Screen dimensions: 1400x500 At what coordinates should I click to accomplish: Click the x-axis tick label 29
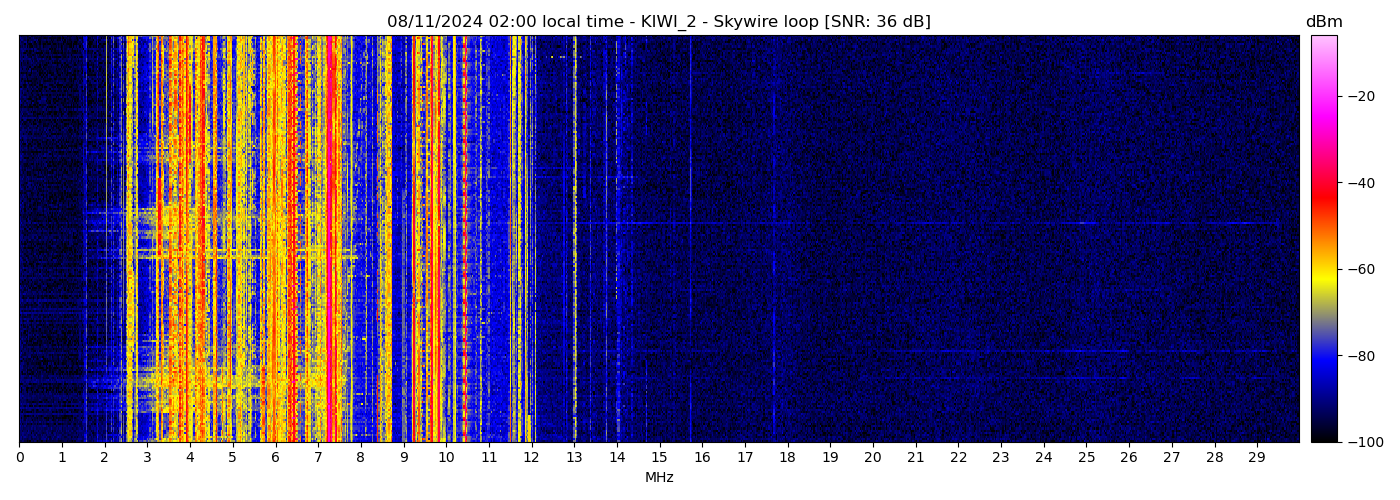click(x=1257, y=458)
